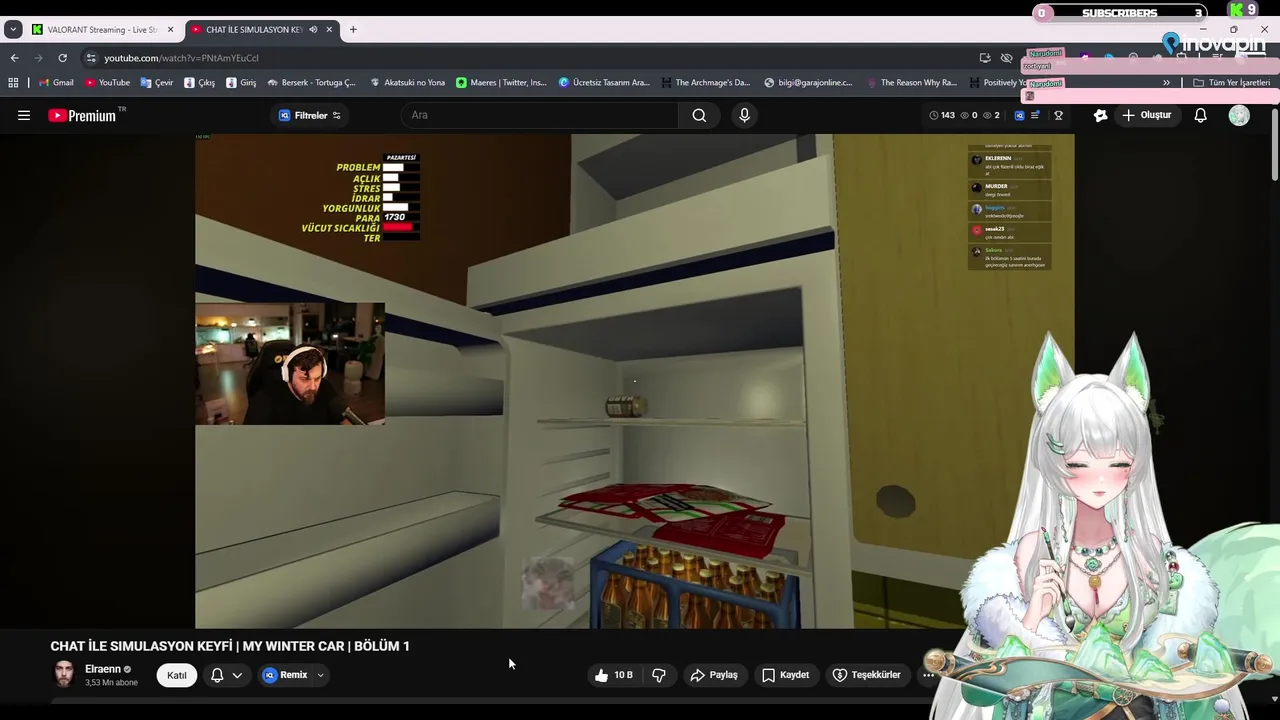Viewport: 1280px width, 720px height.
Task: Save the video with Kaydet
Action: (x=785, y=675)
